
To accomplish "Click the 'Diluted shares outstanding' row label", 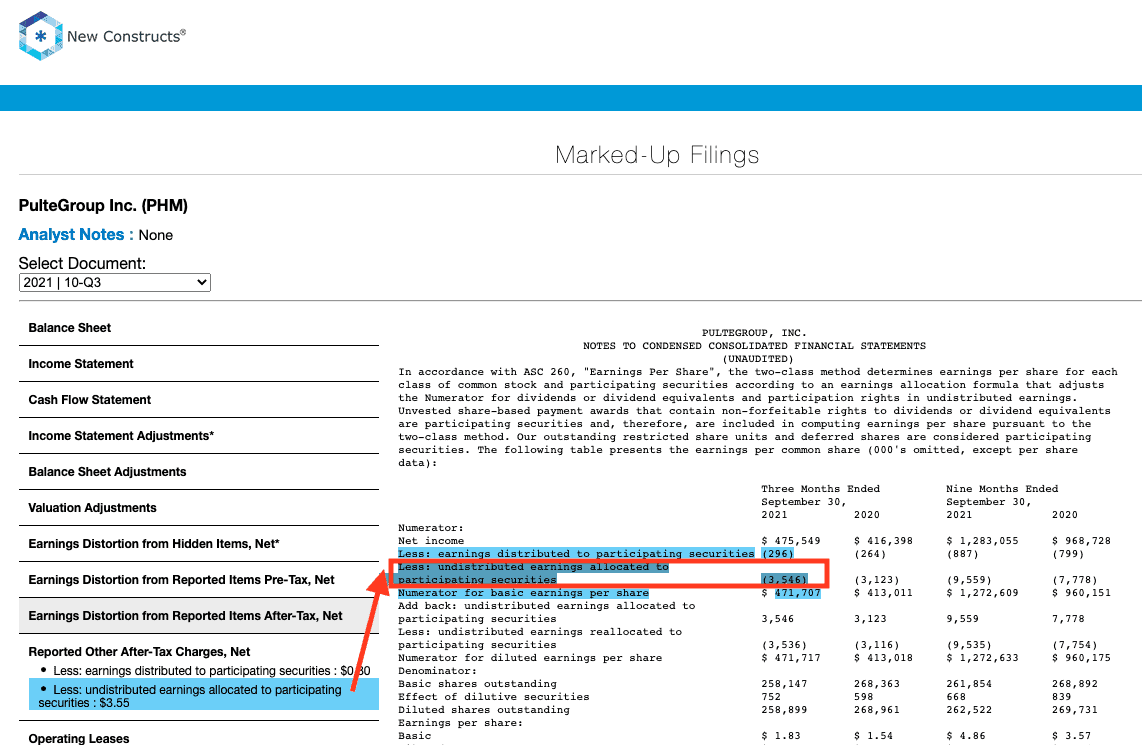I will pyautogui.click(x=484, y=710).
